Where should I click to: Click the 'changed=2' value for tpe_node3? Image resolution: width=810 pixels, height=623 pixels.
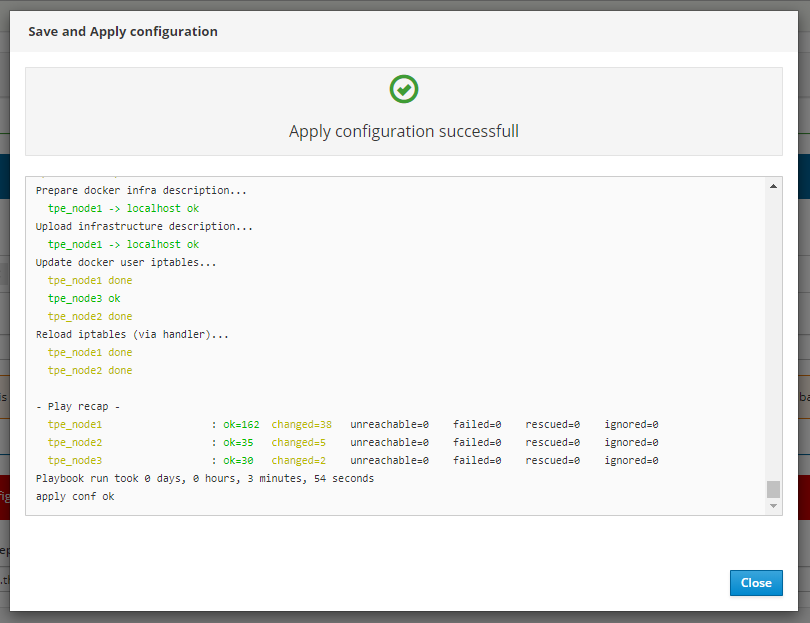tap(298, 460)
